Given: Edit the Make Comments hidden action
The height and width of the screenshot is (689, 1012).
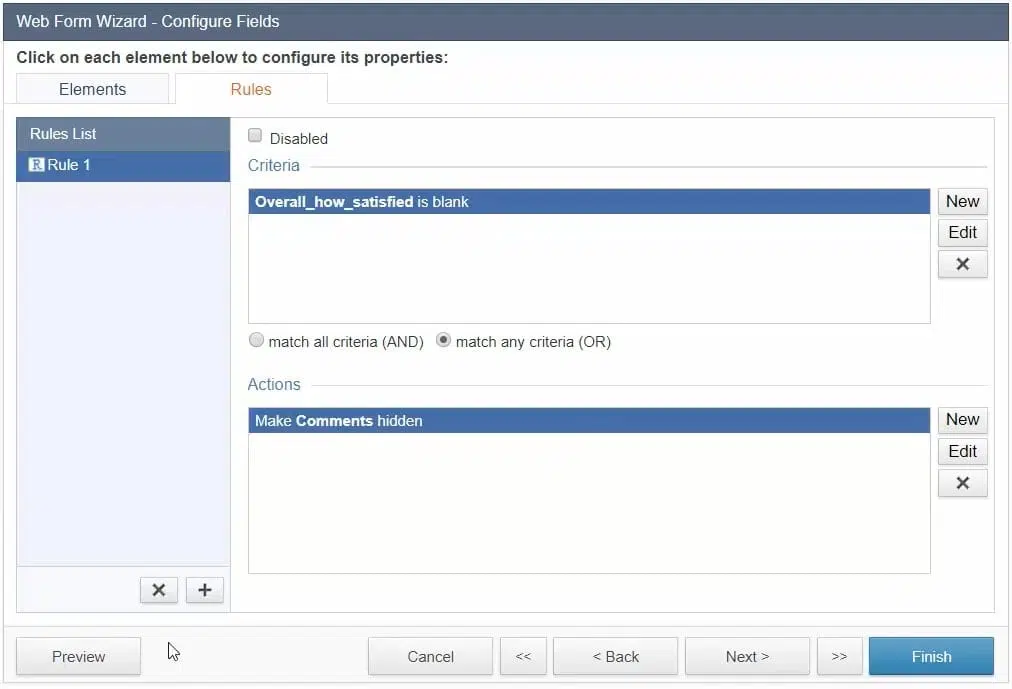Looking at the screenshot, I should (x=962, y=451).
